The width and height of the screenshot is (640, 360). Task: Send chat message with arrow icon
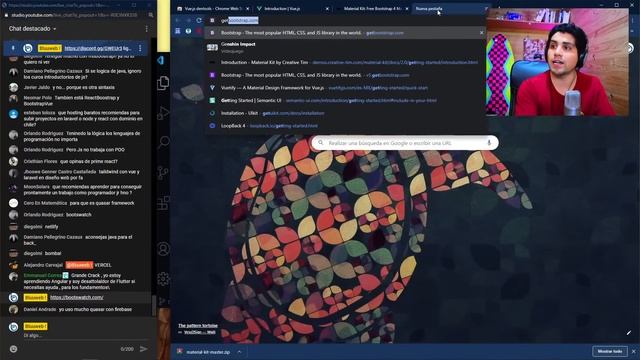[x=144, y=349]
